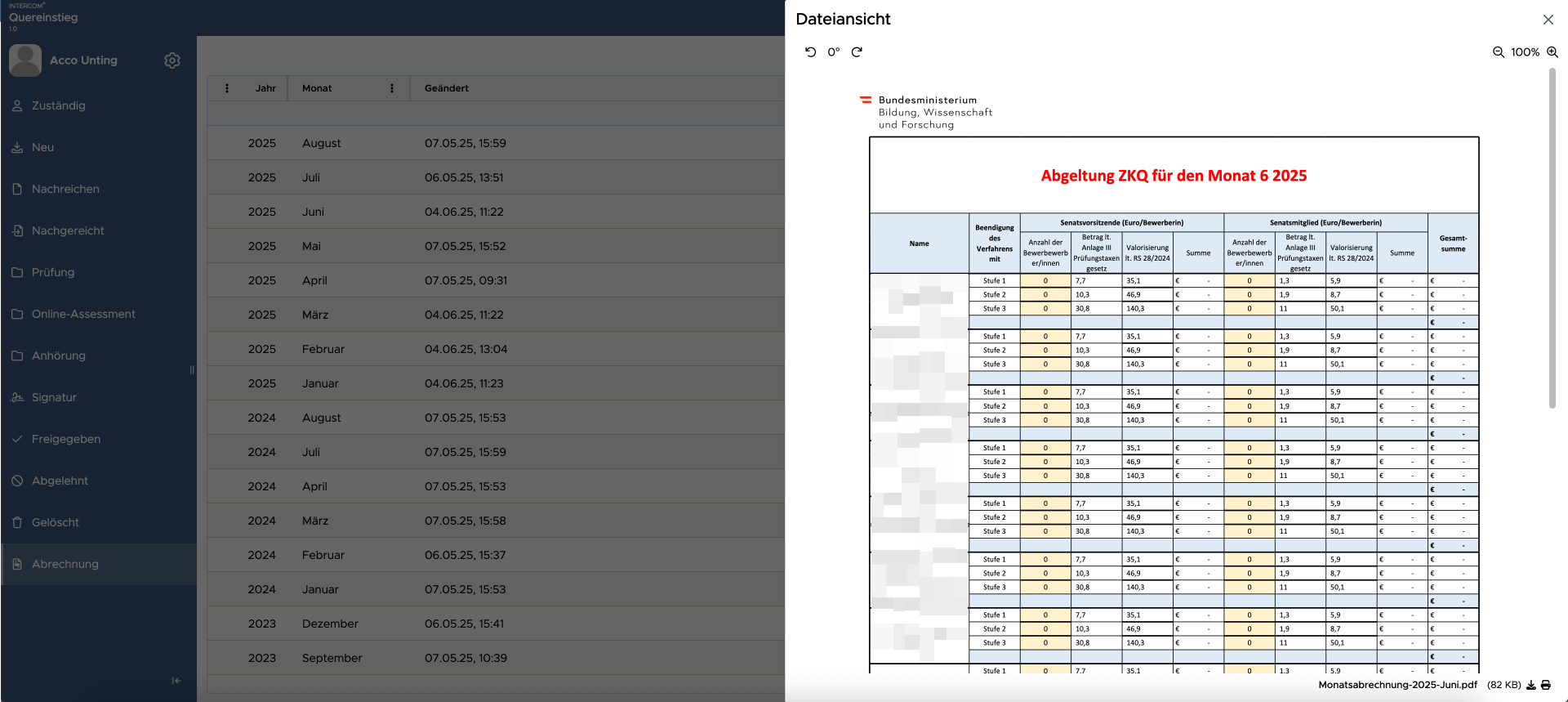This screenshot has height=702, width=1568.
Task: Sort by Geändert column header
Action: pyautogui.click(x=447, y=88)
